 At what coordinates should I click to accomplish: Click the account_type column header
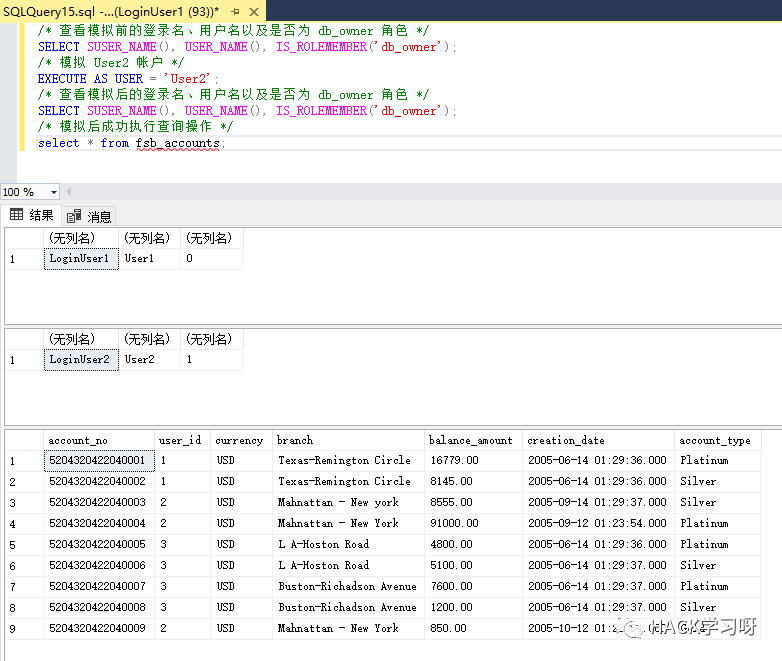tap(718, 440)
